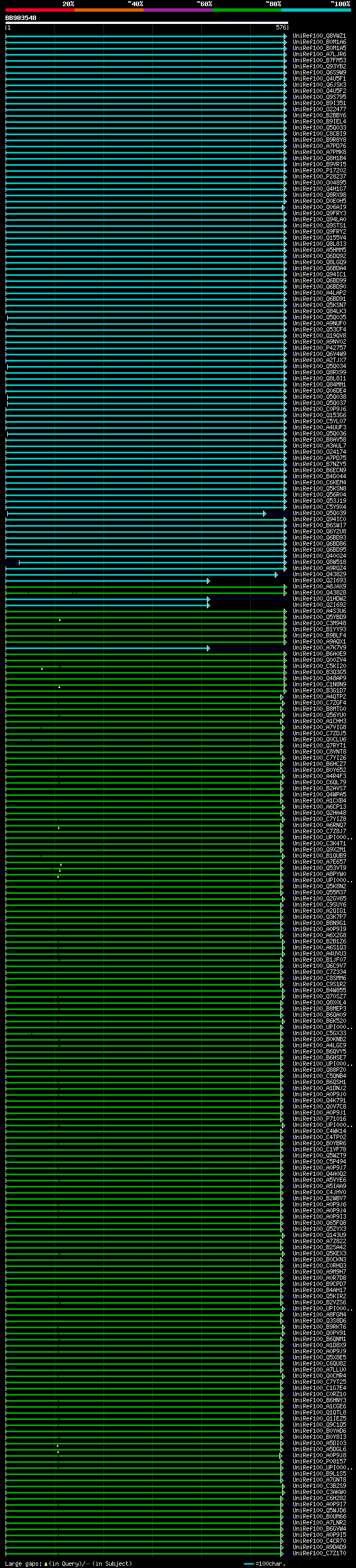Click the Large gaps legend text
This screenshot has width=356, height=1568.
pyautogui.click(x=68, y=1563)
